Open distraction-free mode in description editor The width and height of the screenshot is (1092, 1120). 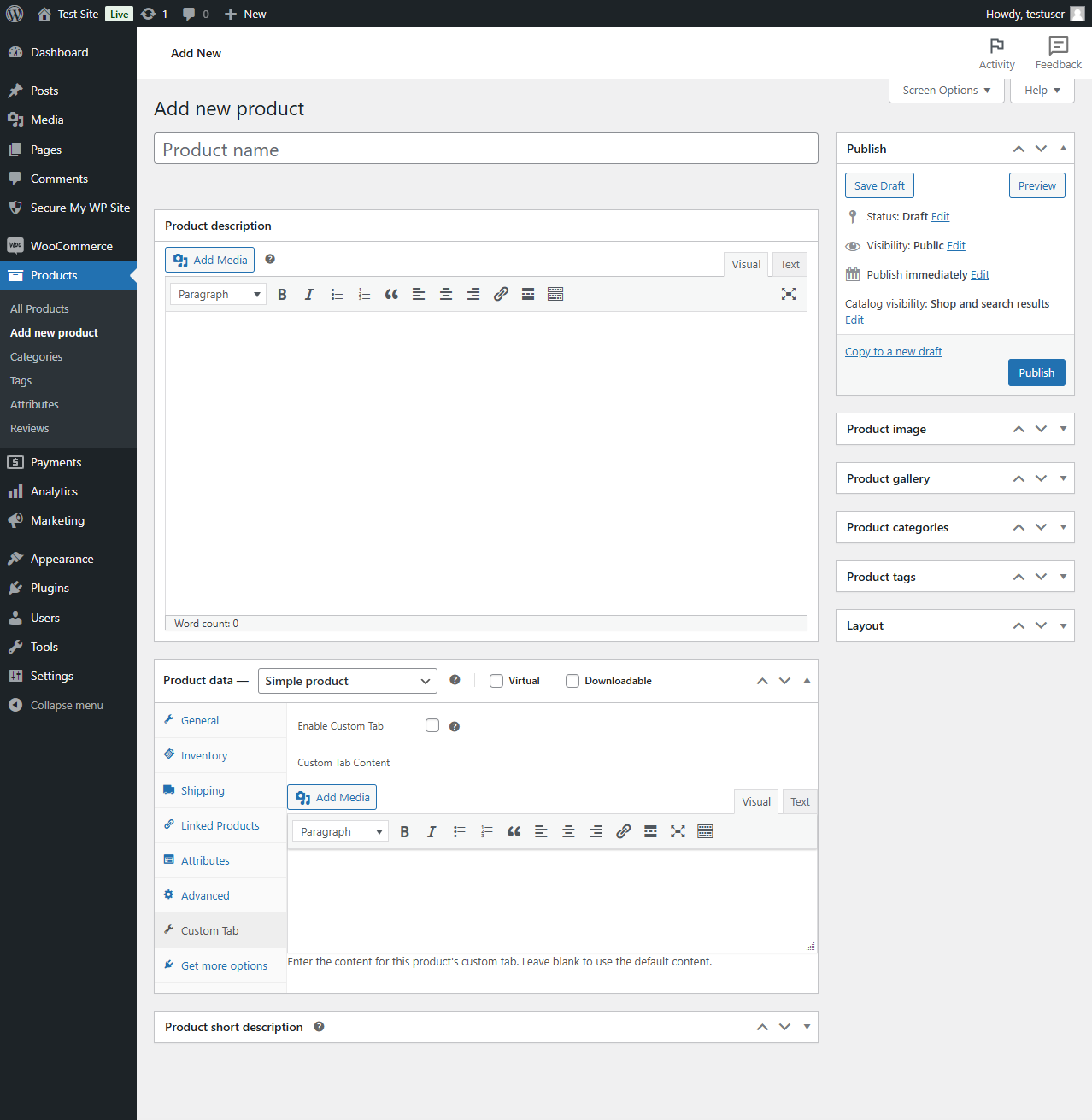tap(789, 294)
